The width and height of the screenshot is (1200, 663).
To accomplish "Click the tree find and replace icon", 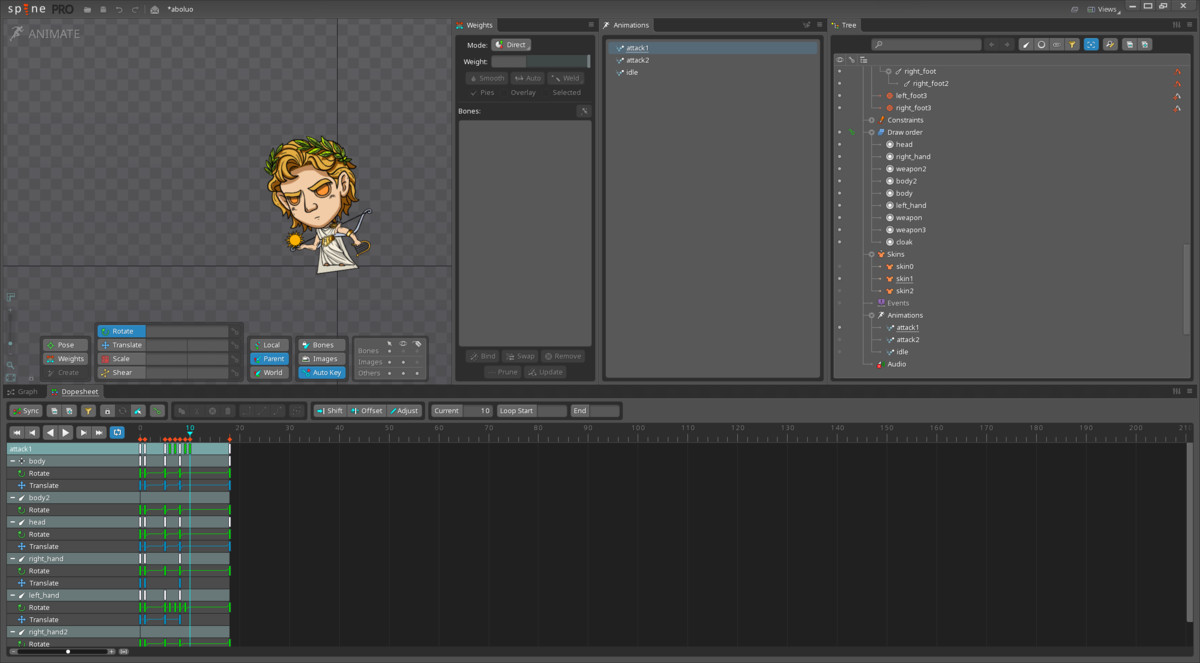I will tap(1110, 44).
